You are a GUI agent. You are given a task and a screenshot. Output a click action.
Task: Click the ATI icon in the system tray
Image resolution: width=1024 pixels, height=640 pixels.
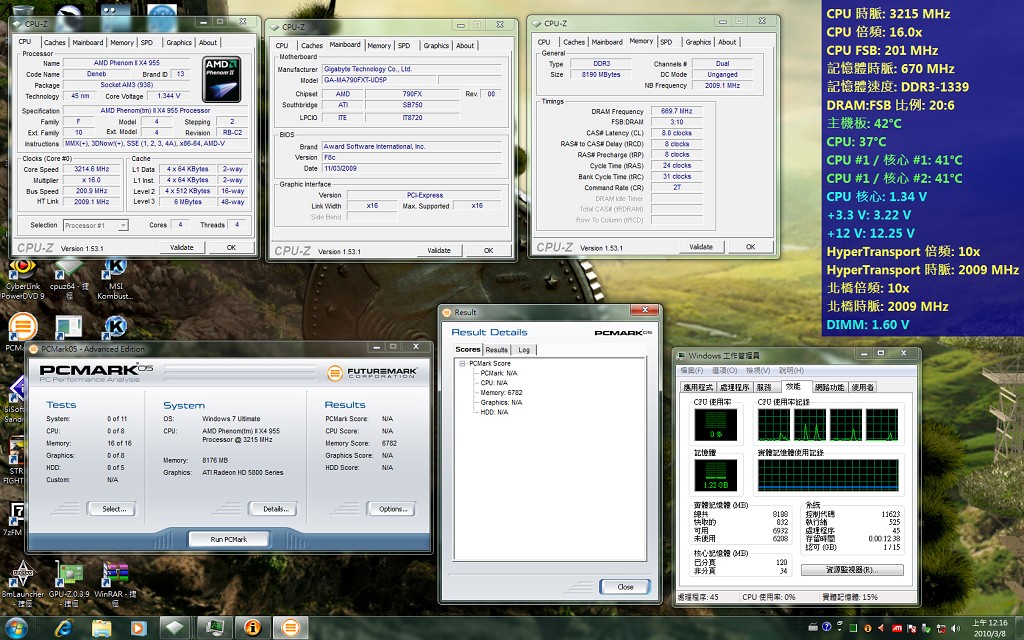(x=897, y=628)
